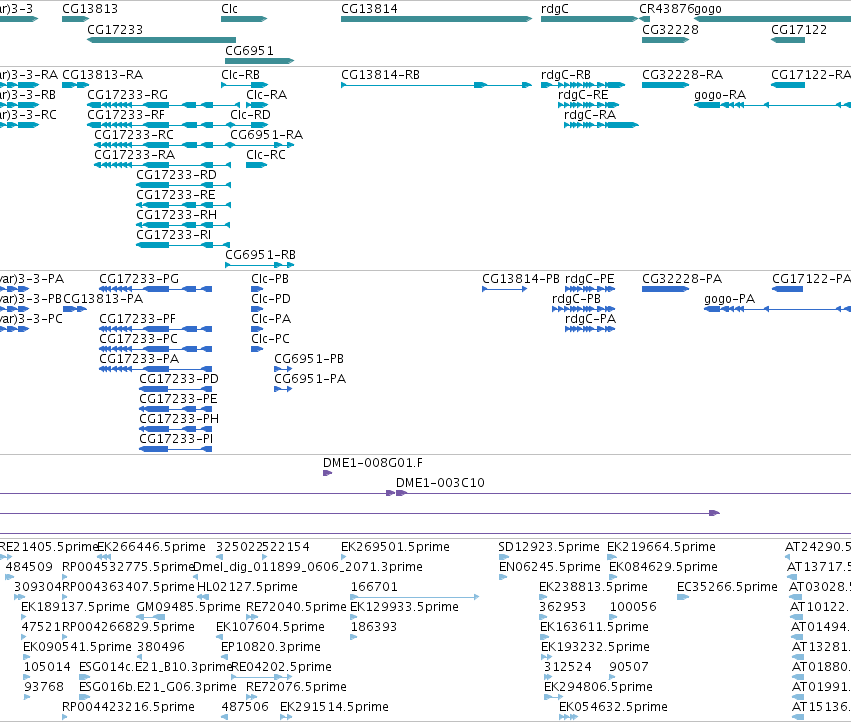Click the rdgC-RE transcript label
Viewport: 851px width, 722px height.
click(583, 94)
